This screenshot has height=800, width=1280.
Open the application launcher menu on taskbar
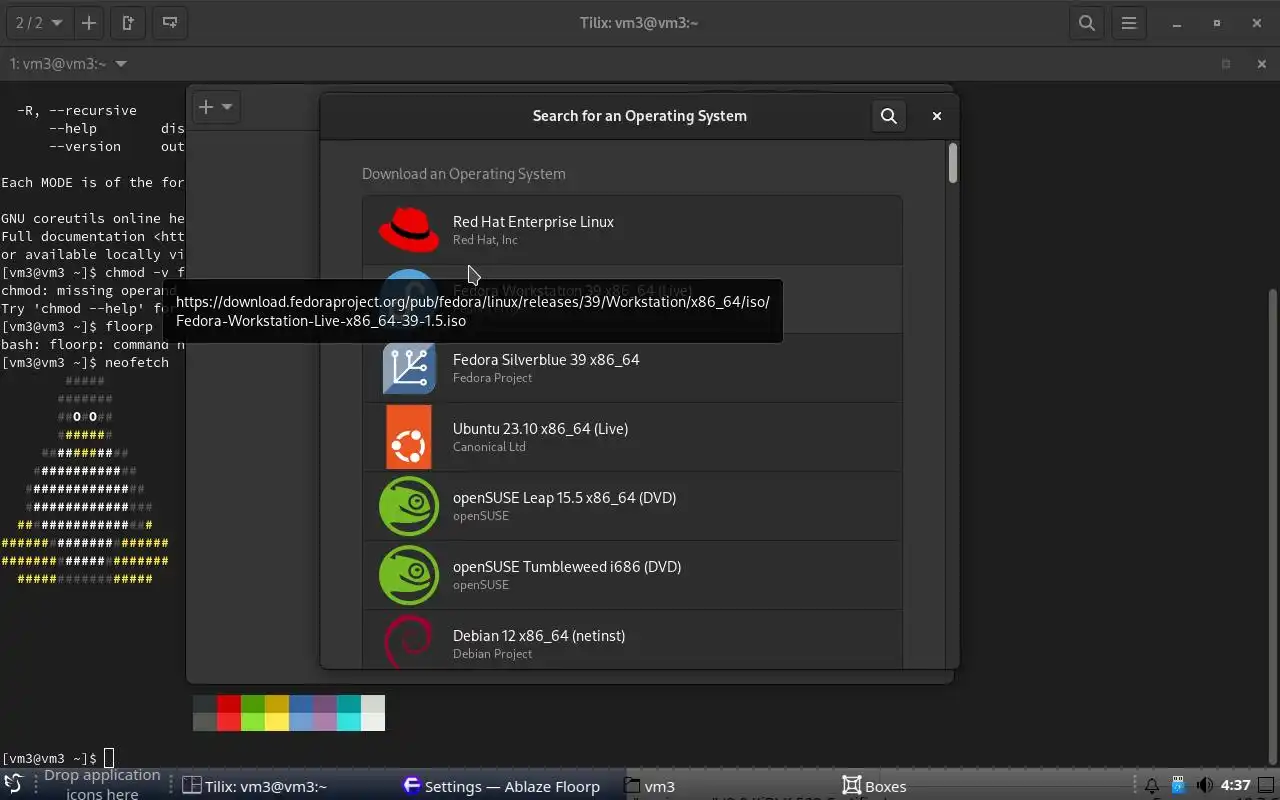13,785
